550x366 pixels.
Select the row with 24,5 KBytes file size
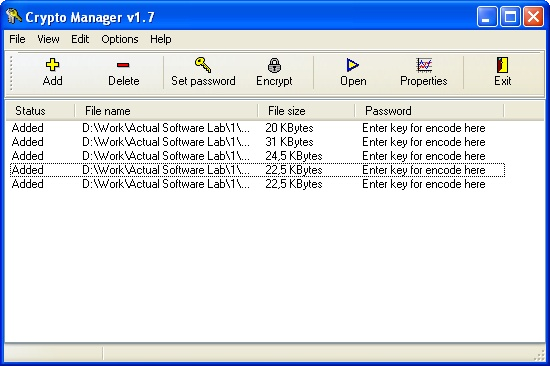pos(257,156)
